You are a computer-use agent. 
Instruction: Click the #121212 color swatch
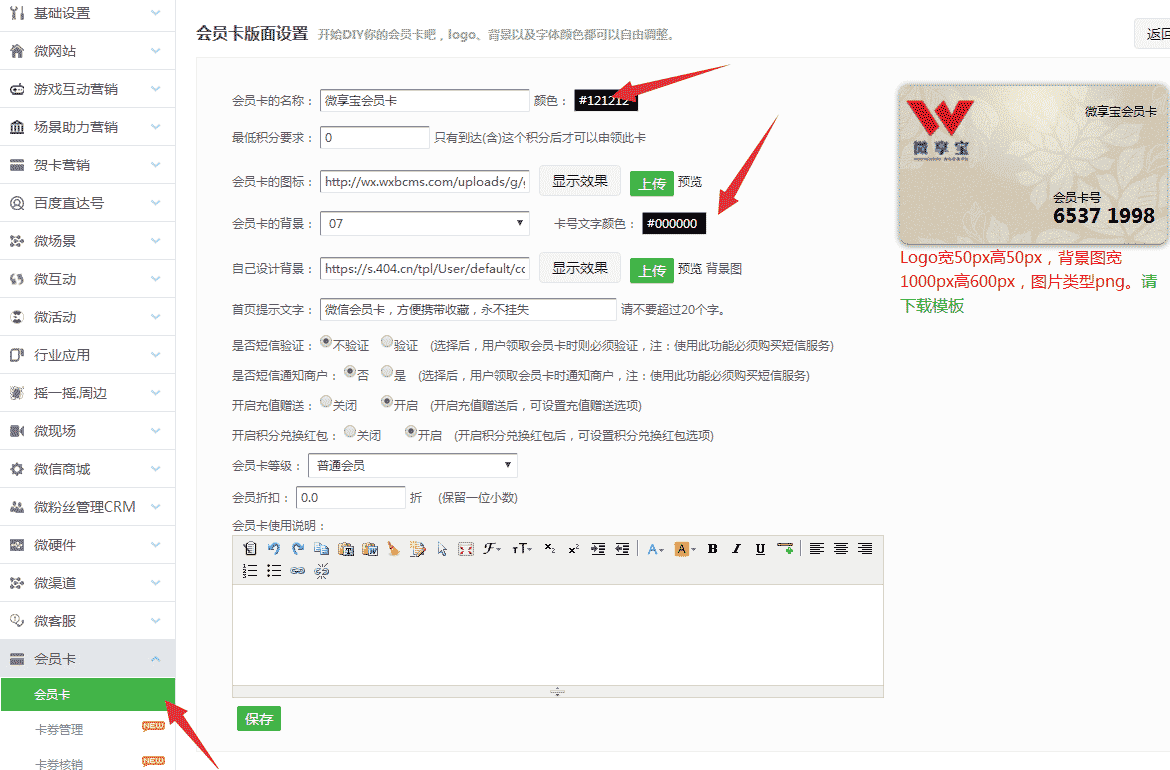click(x=606, y=100)
